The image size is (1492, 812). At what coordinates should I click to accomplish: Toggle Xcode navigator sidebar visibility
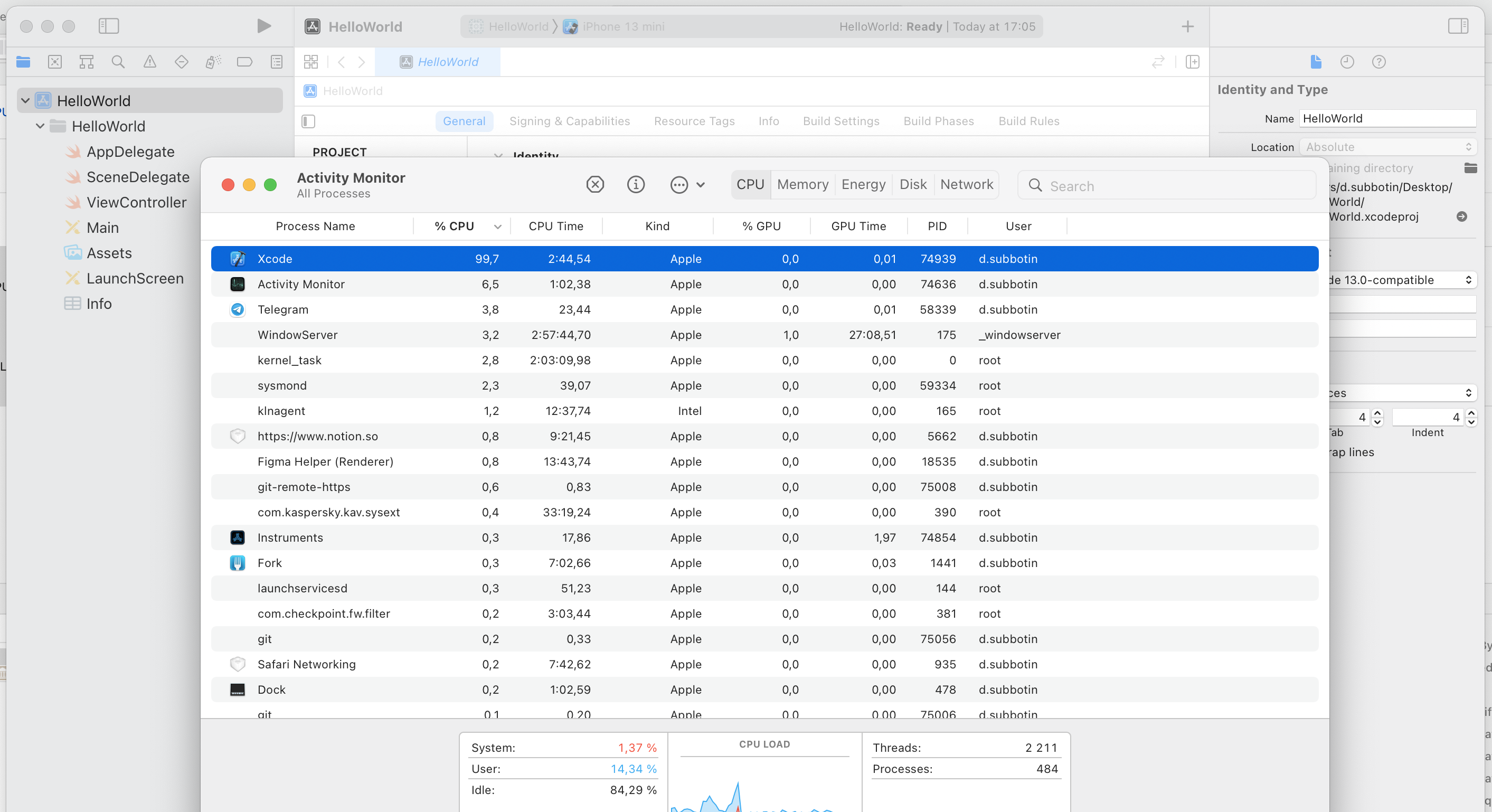[108, 26]
